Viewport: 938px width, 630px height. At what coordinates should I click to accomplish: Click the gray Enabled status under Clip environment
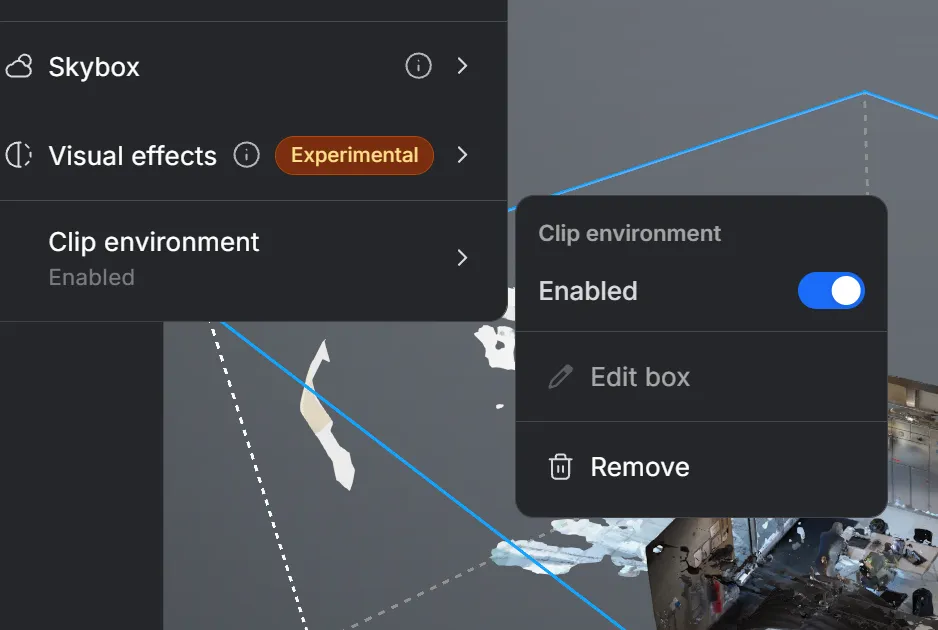92,277
